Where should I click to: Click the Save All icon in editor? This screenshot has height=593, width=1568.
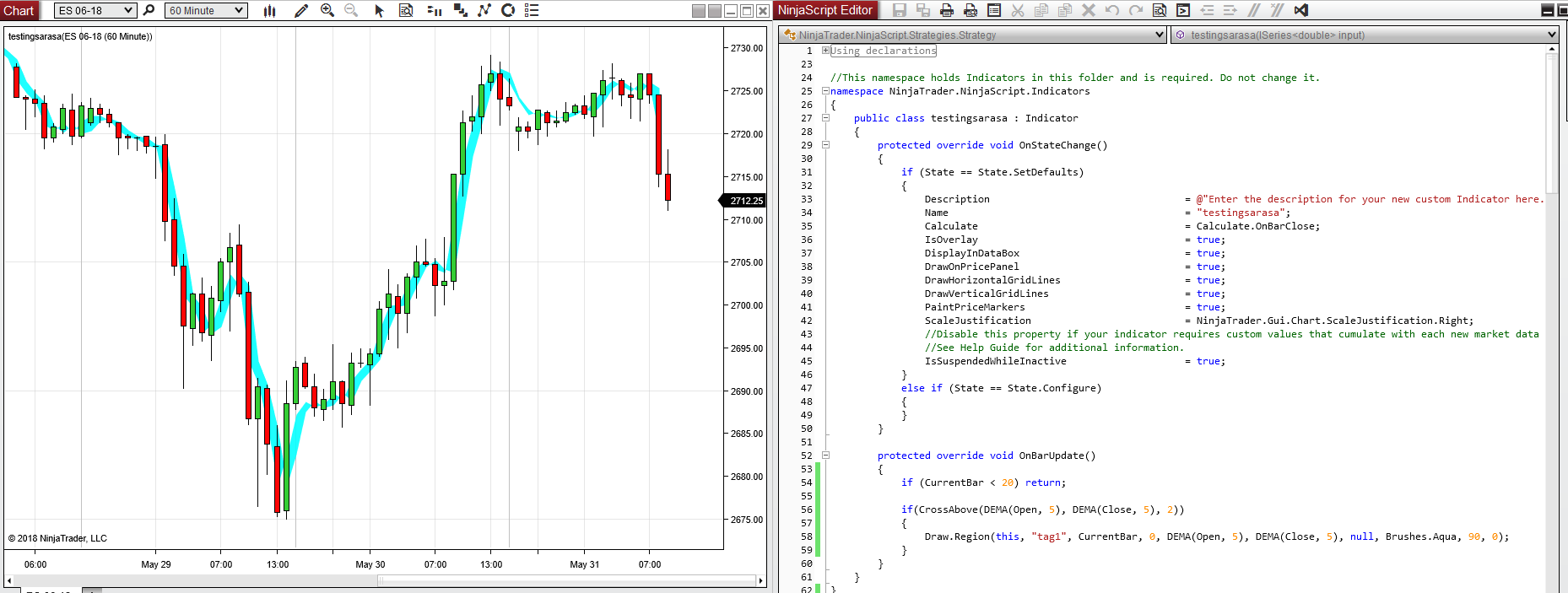click(x=923, y=10)
